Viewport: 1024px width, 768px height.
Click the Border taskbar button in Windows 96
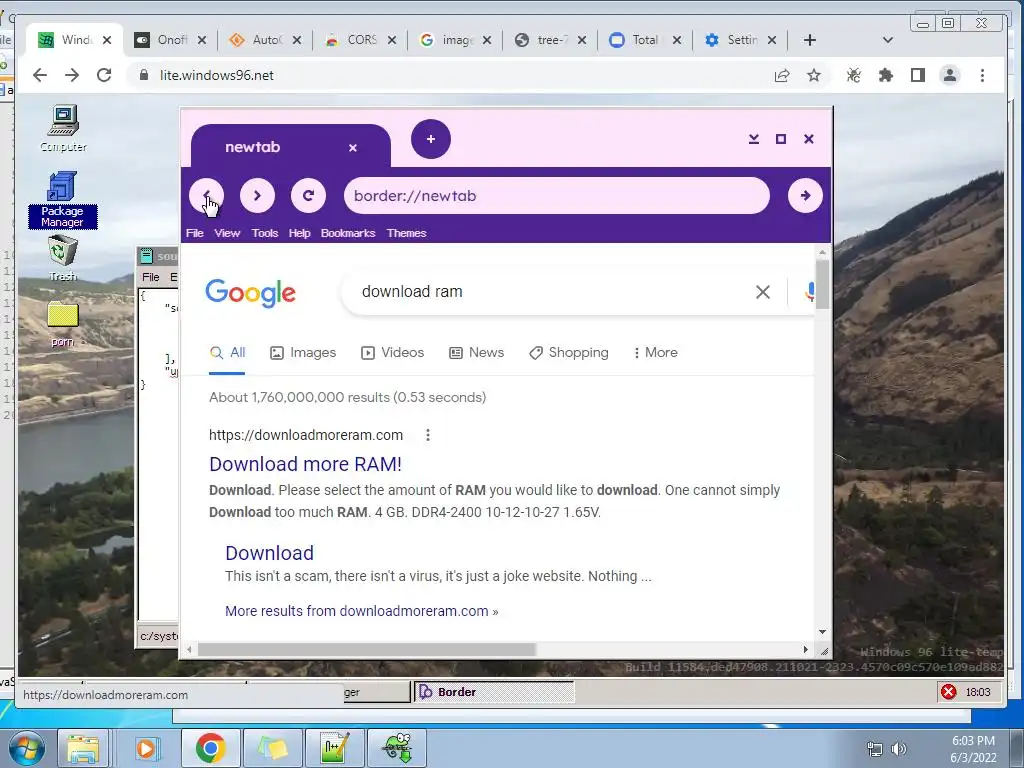coord(494,692)
